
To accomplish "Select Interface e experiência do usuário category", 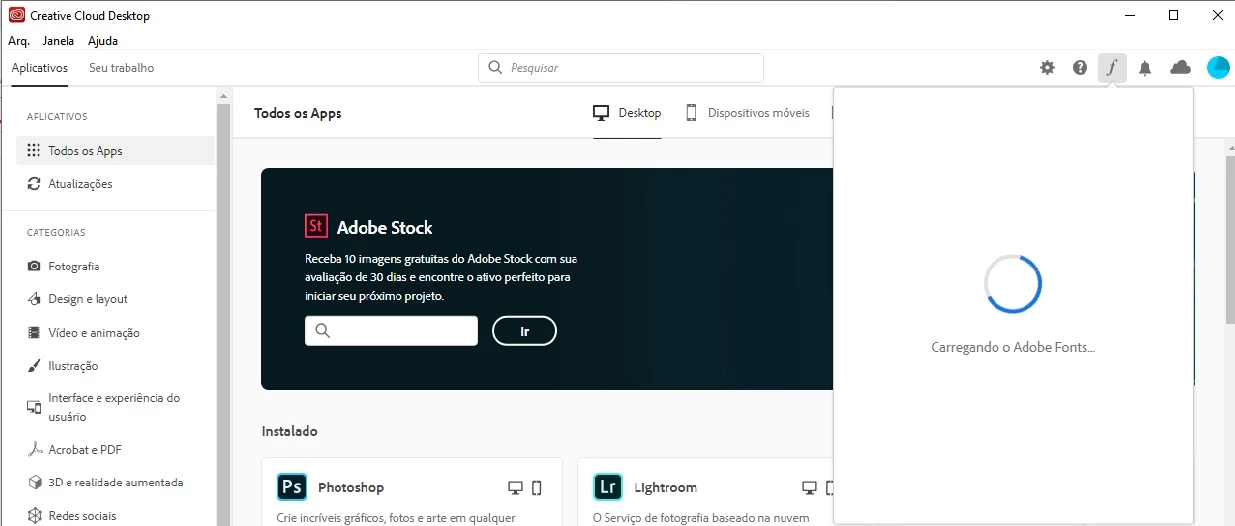I will [116, 407].
